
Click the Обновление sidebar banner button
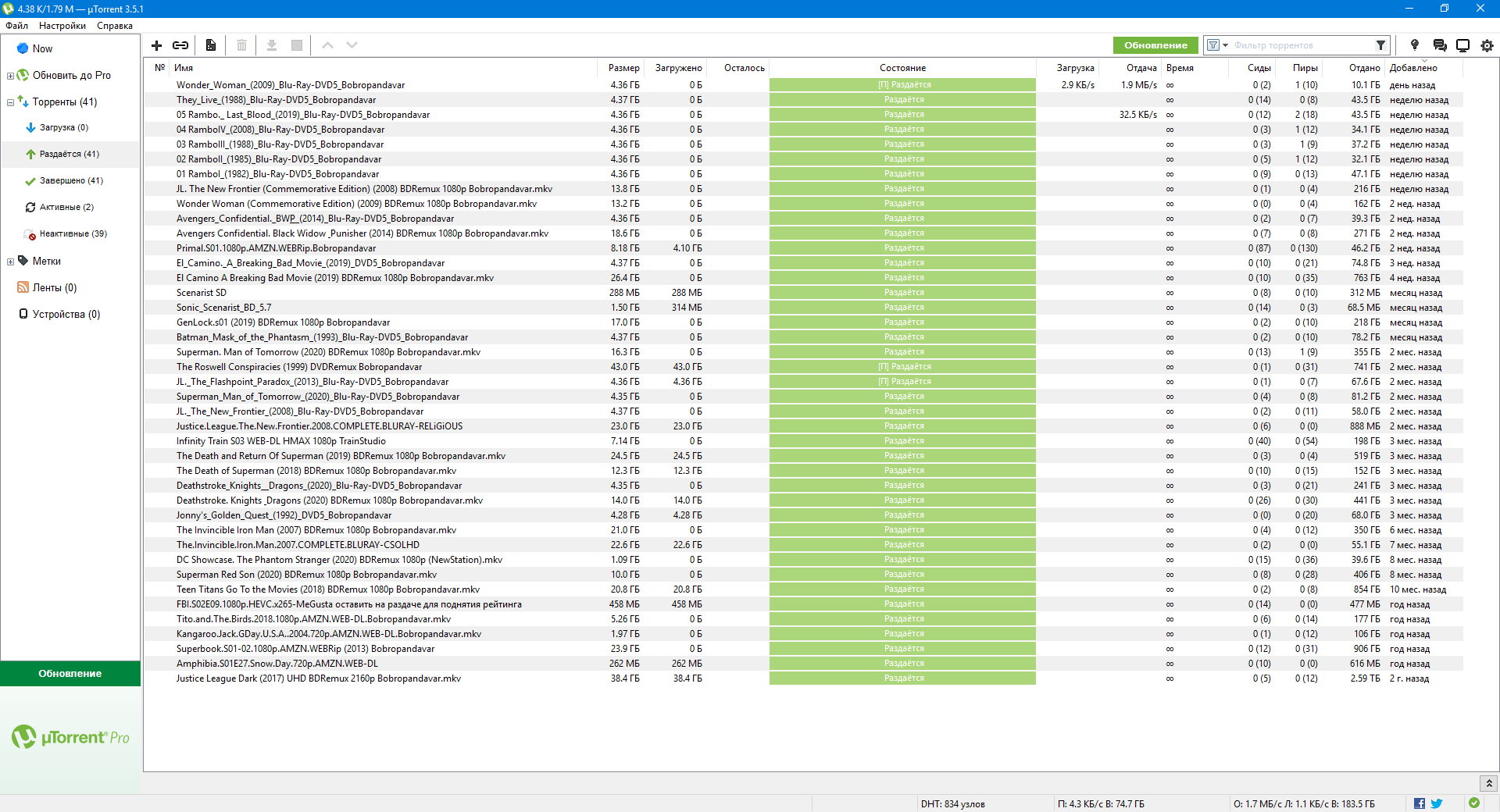(70, 673)
